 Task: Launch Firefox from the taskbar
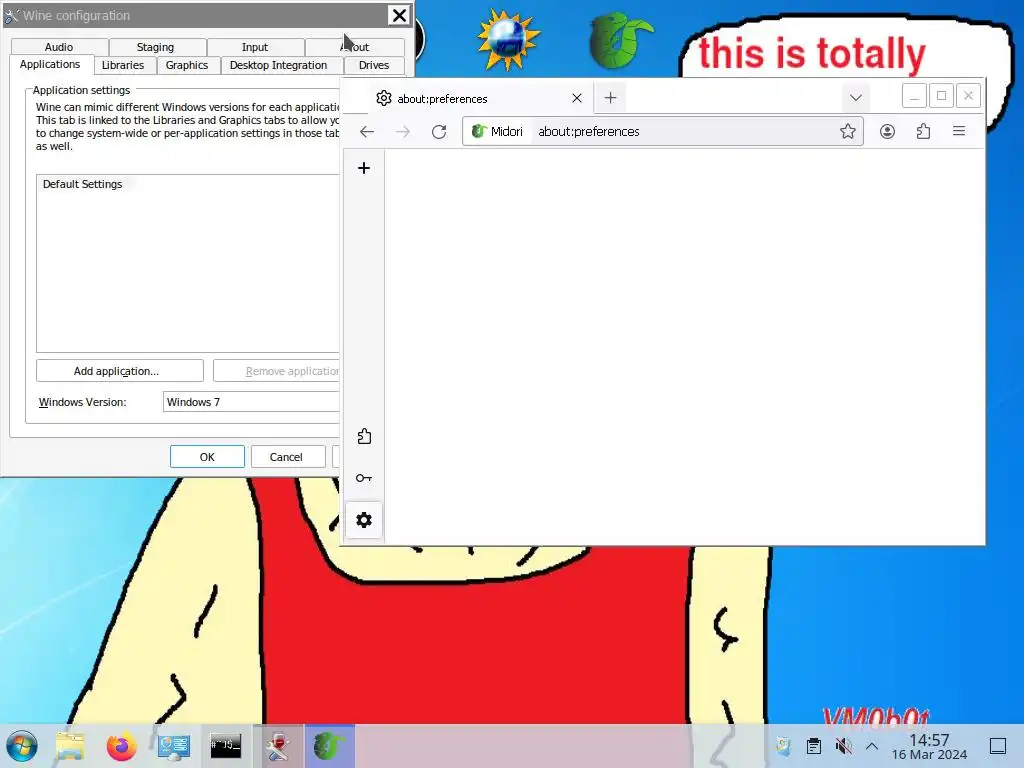pos(121,746)
